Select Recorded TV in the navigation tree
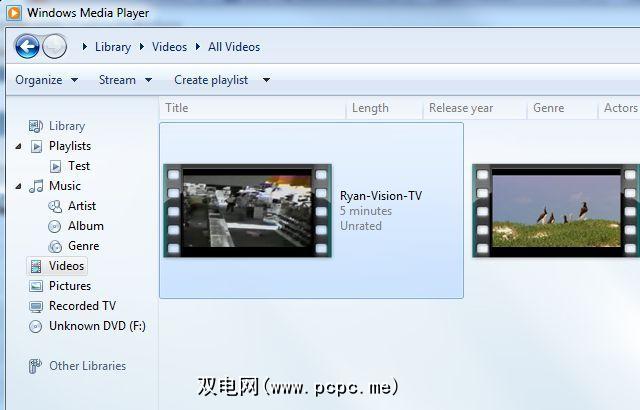This screenshot has width=640, height=410. coord(82,306)
